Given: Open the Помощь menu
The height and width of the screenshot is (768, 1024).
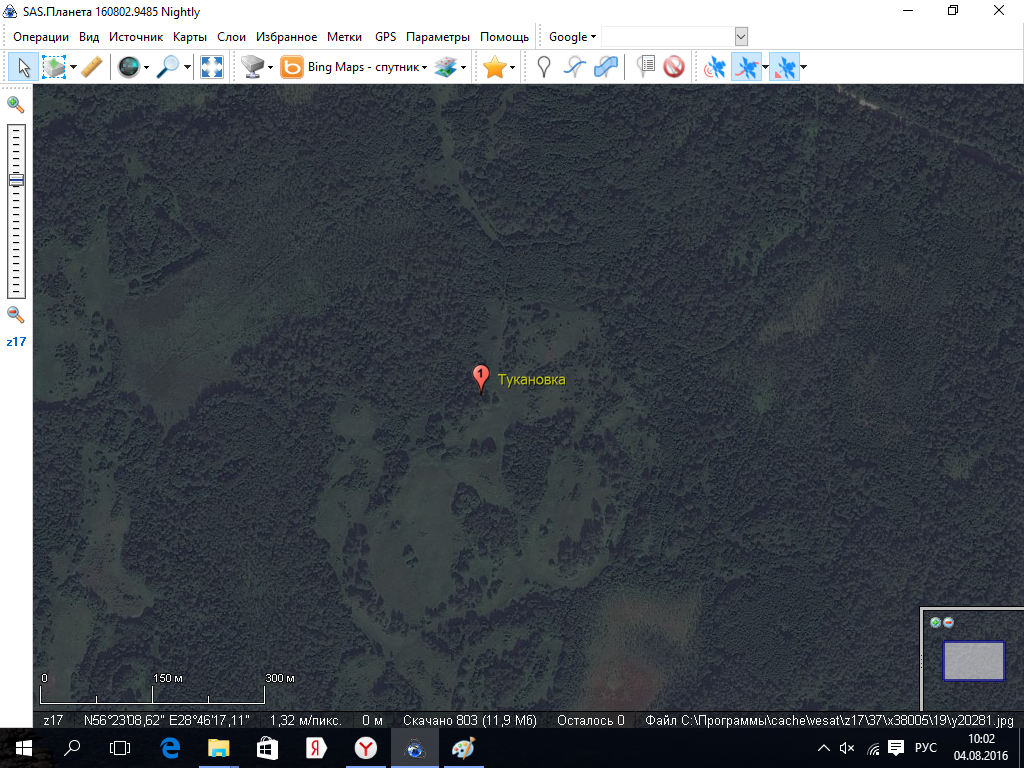Looking at the screenshot, I should [504, 37].
